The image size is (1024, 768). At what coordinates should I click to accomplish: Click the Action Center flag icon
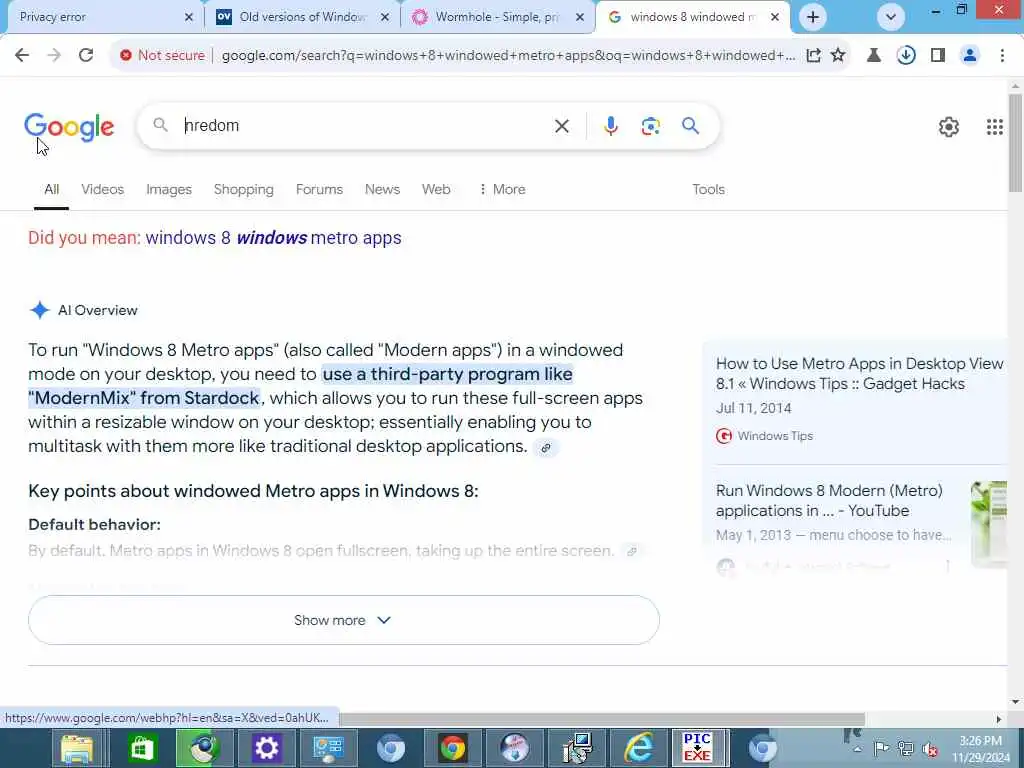pyautogui.click(x=881, y=748)
